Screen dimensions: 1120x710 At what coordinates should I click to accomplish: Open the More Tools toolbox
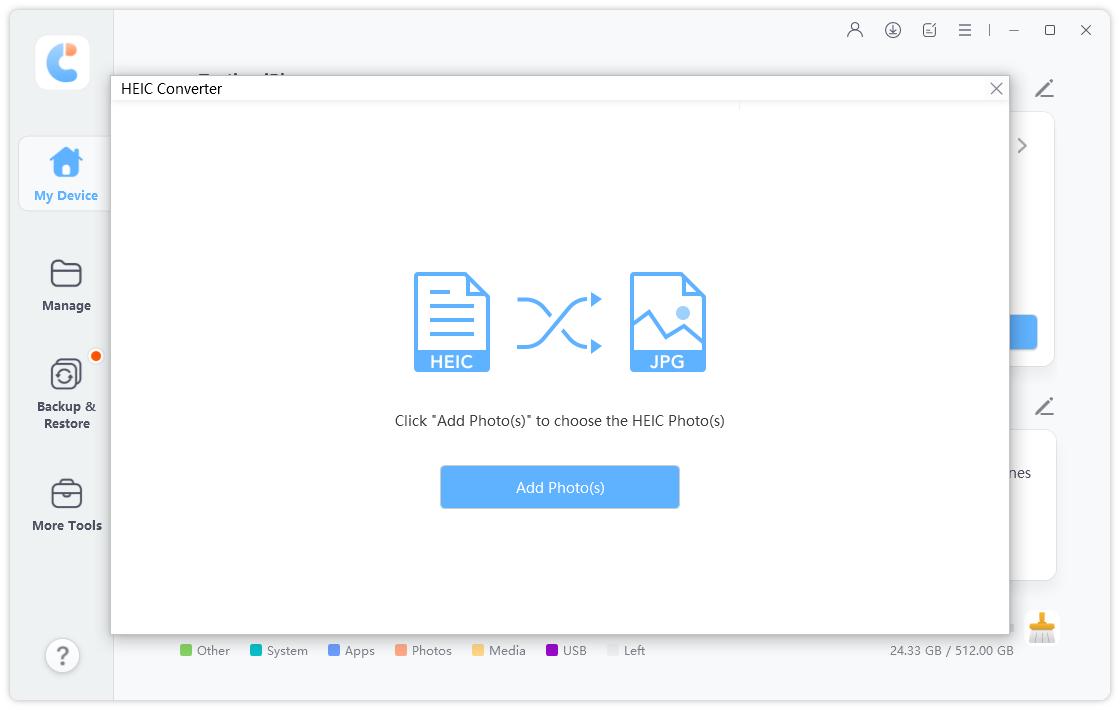(66, 505)
